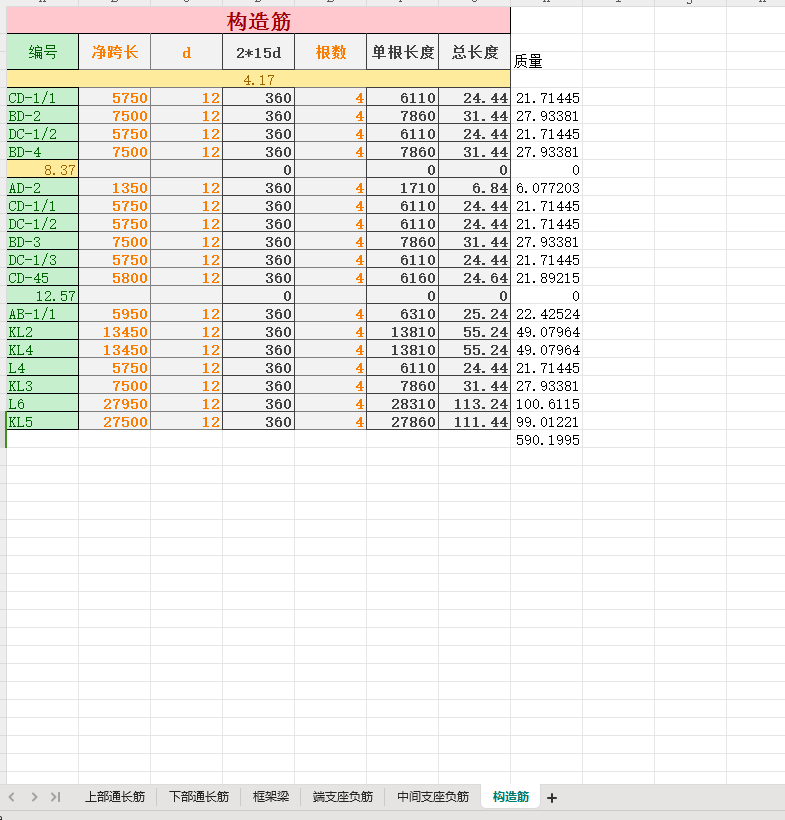
Task: Click the yellow 4.17 section row
Action: [x=258, y=79]
